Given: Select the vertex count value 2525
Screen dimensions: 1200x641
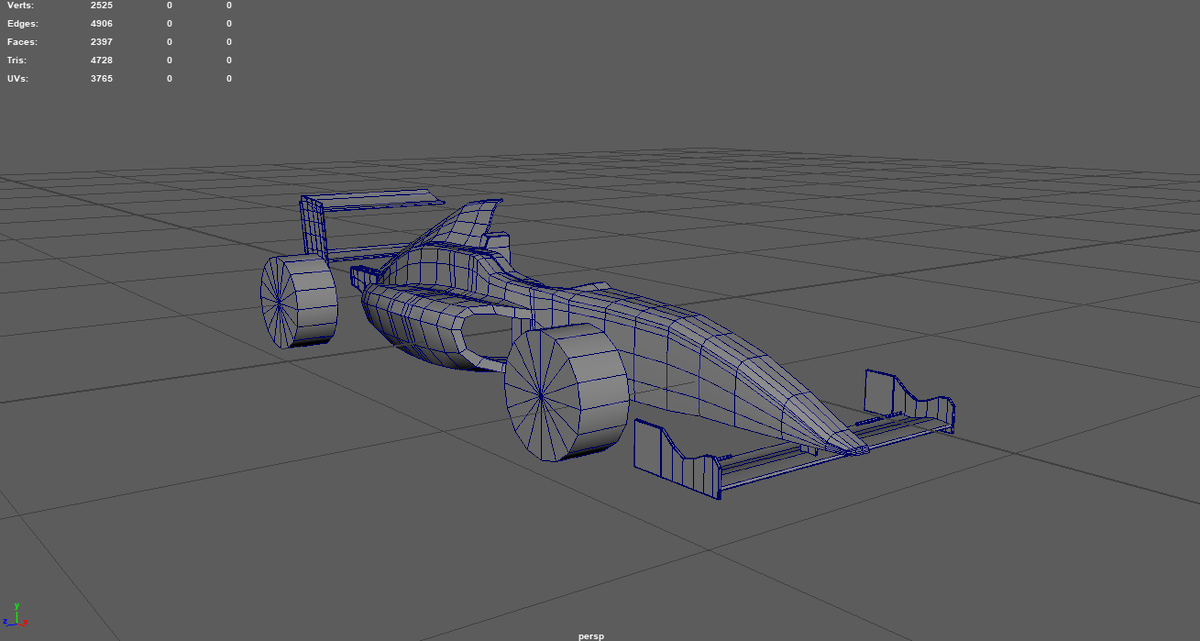Looking at the screenshot, I should (101, 5).
